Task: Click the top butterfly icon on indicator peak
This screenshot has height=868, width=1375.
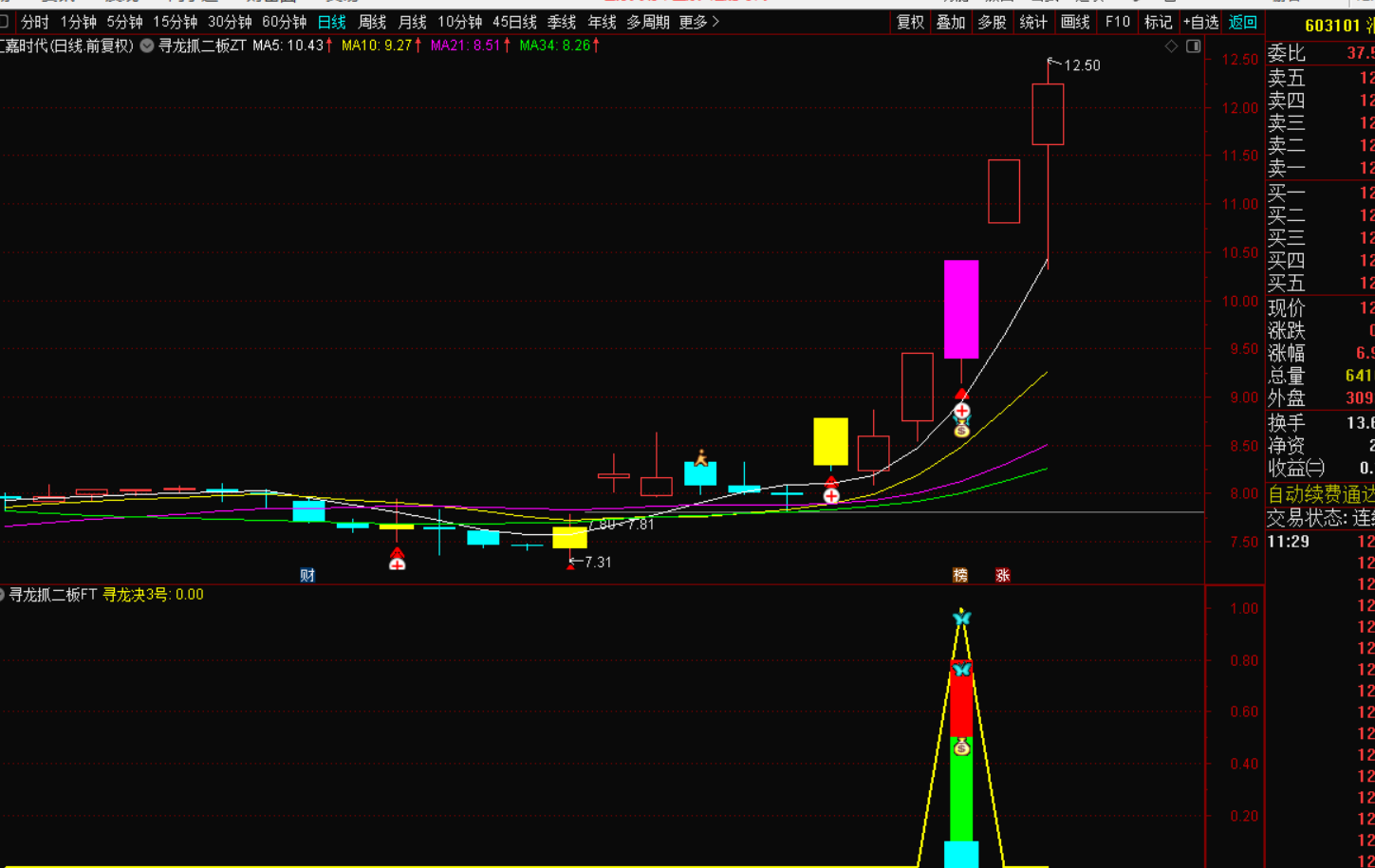Action: (x=961, y=619)
